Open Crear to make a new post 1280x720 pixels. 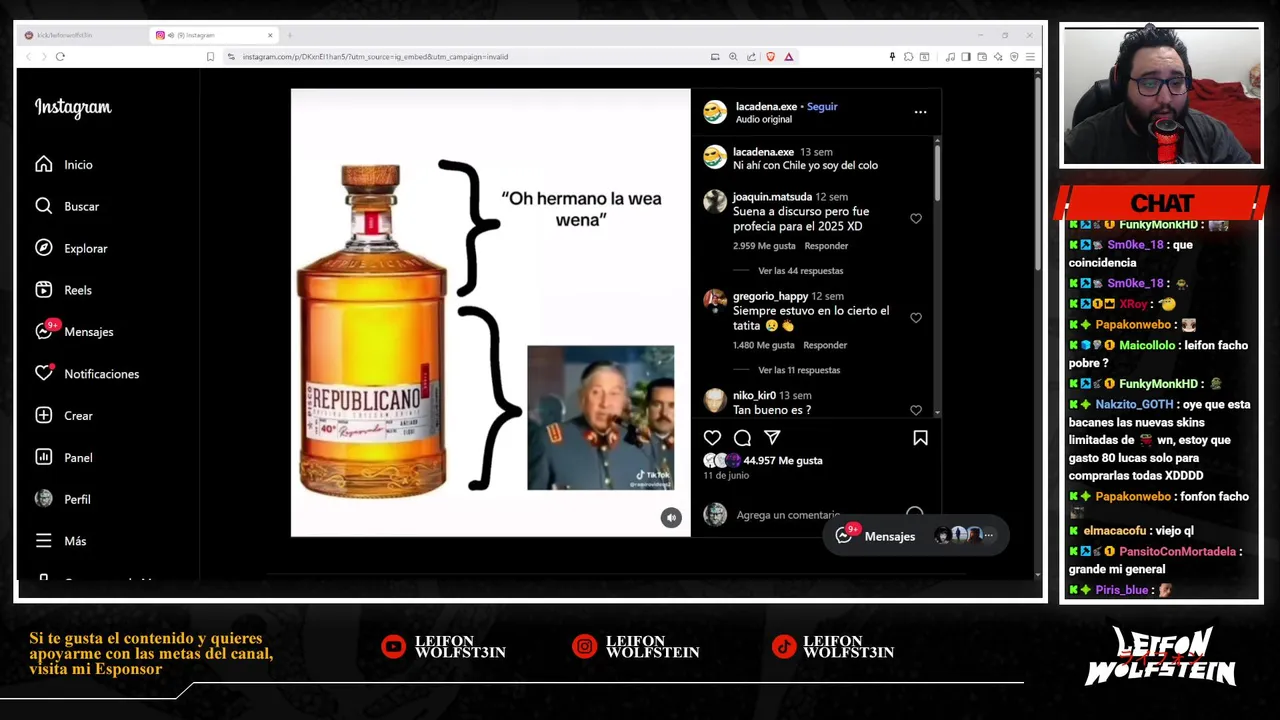[64, 415]
